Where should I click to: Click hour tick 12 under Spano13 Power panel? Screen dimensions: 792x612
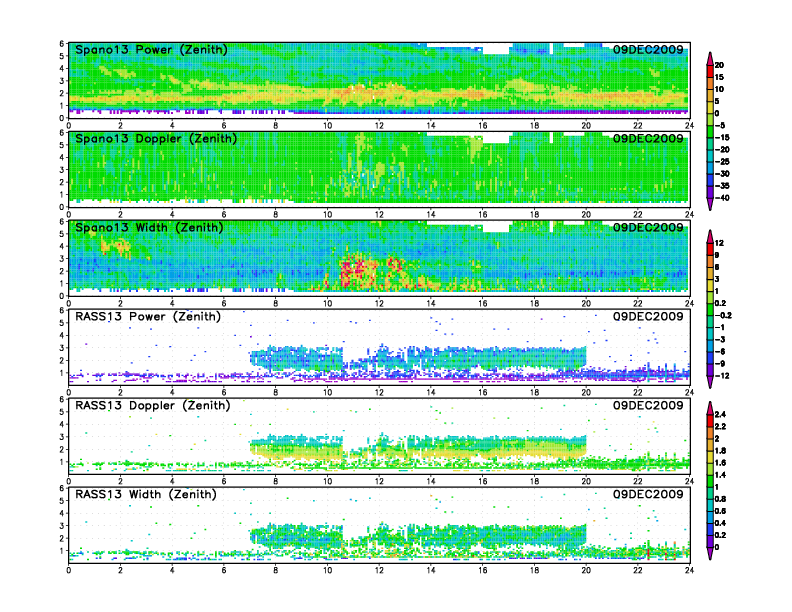(x=379, y=126)
